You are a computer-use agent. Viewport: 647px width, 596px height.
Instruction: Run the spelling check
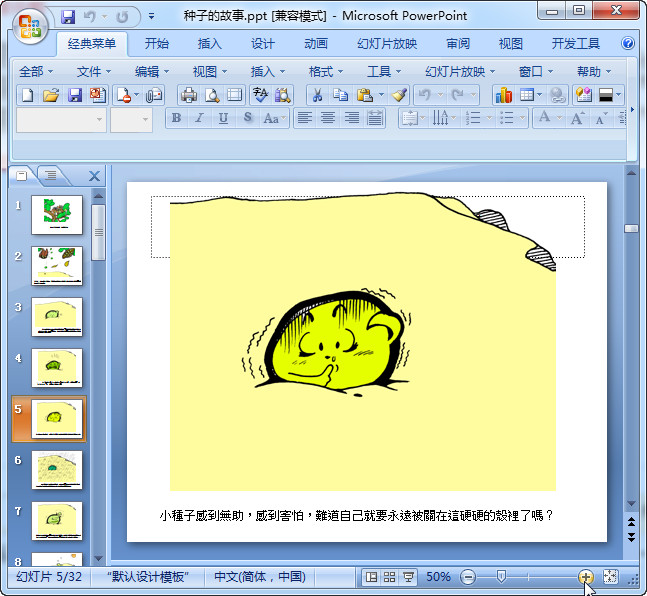point(261,95)
